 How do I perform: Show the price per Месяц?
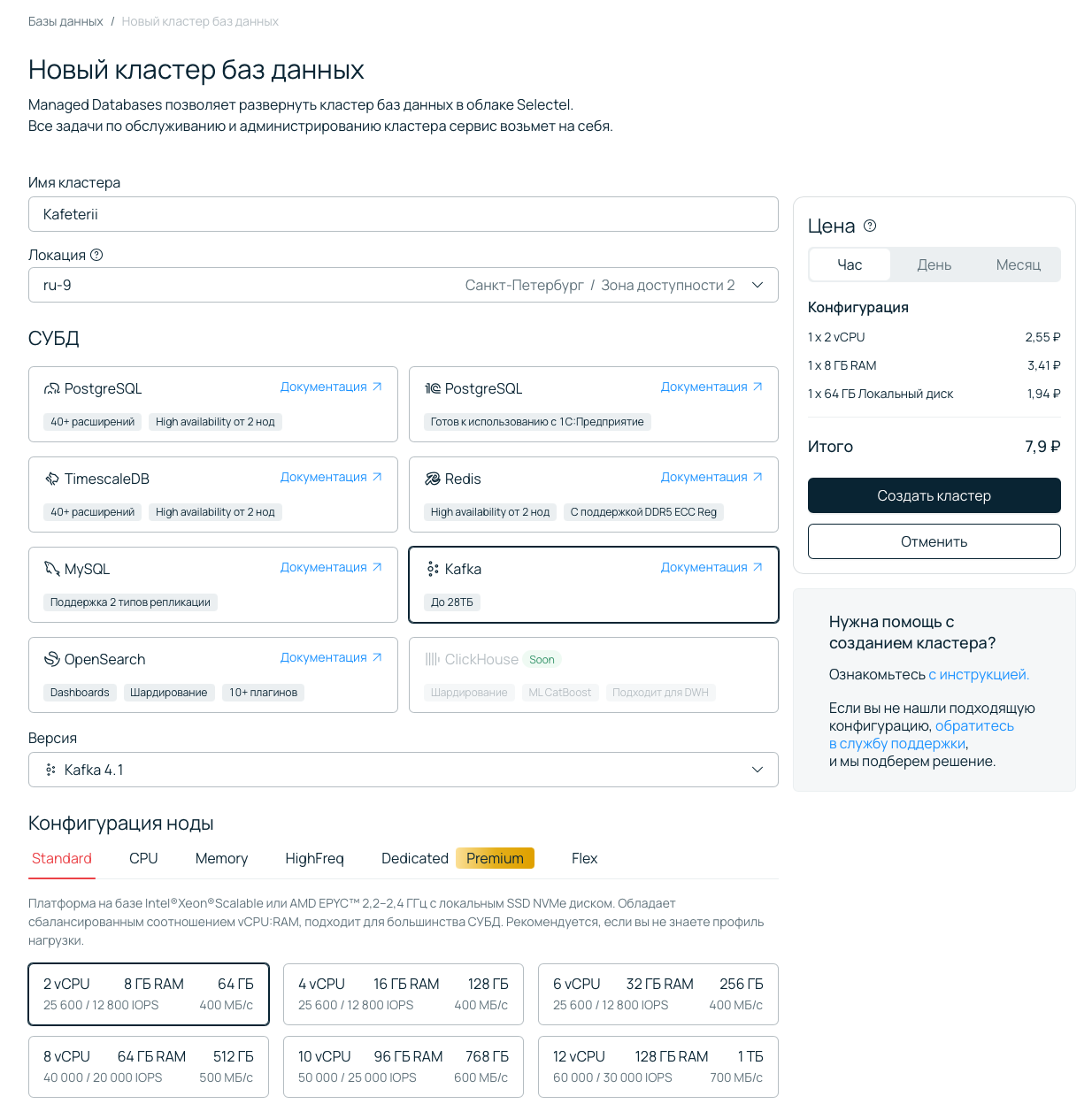coord(1018,264)
